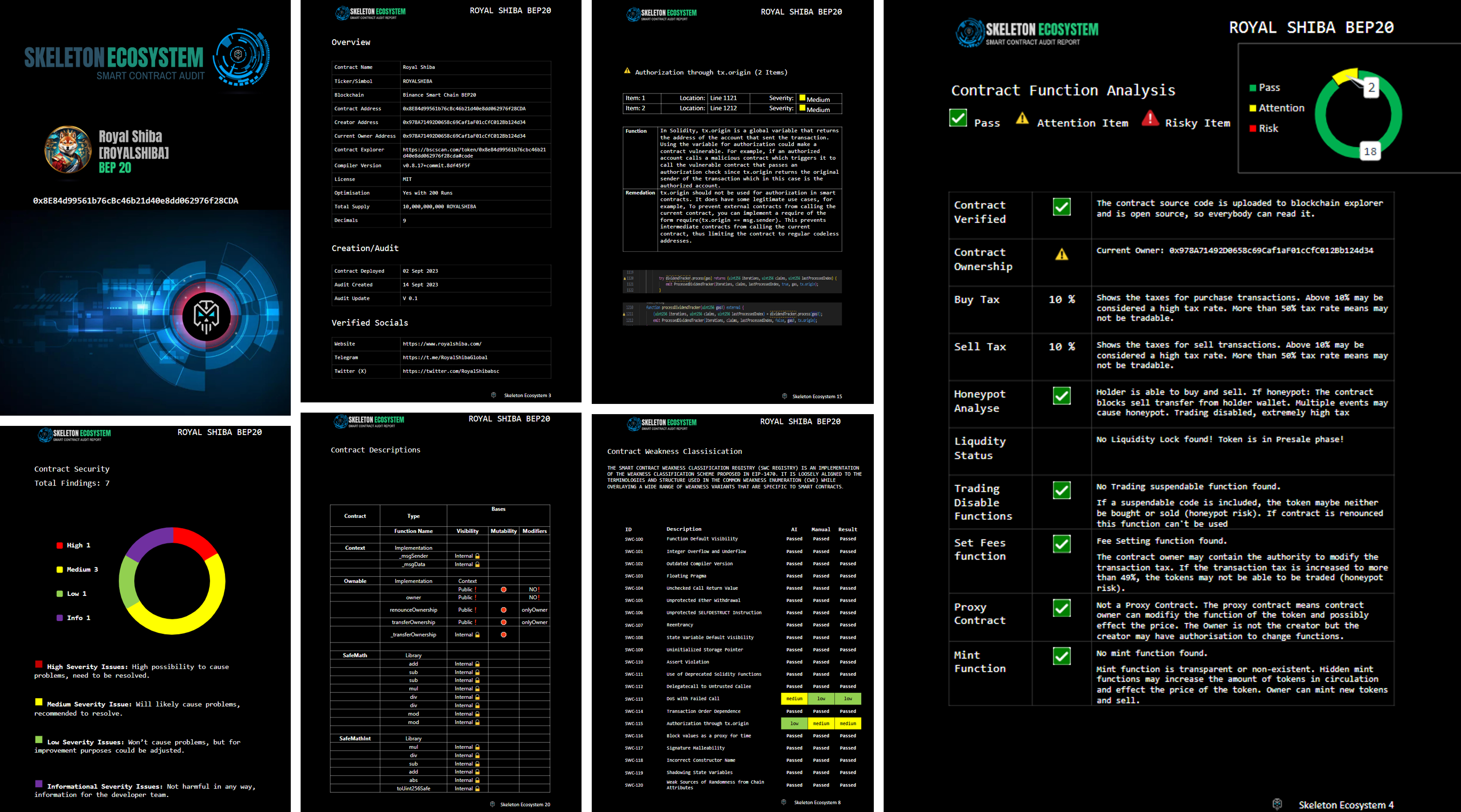Click the 18 label on pass donut chart
This screenshot has width=1461, height=812.
[x=1370, y=151]
